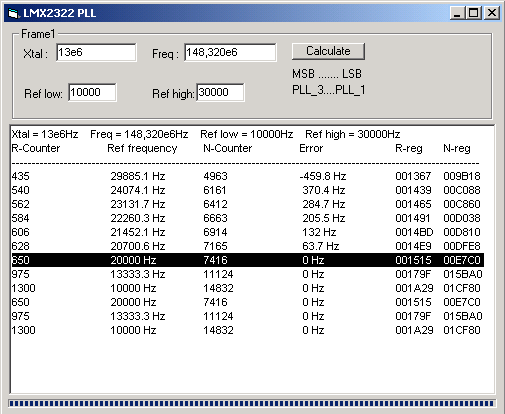Screen dimensions: 505x414
Task: Select the row with N-Counter 6412
Action: (x=247, y=204)
